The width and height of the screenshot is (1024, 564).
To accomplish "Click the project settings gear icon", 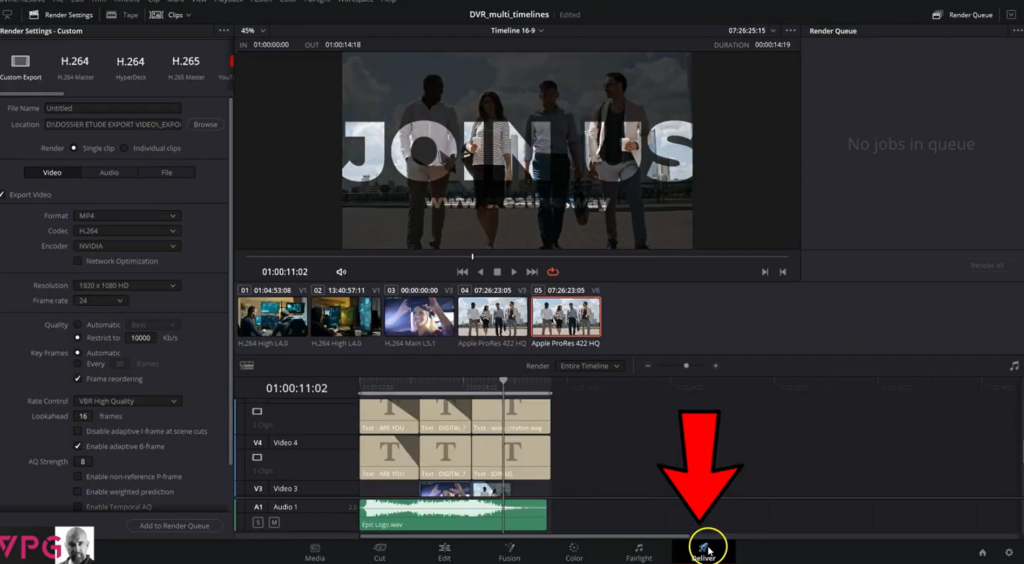I will 1008,552.
